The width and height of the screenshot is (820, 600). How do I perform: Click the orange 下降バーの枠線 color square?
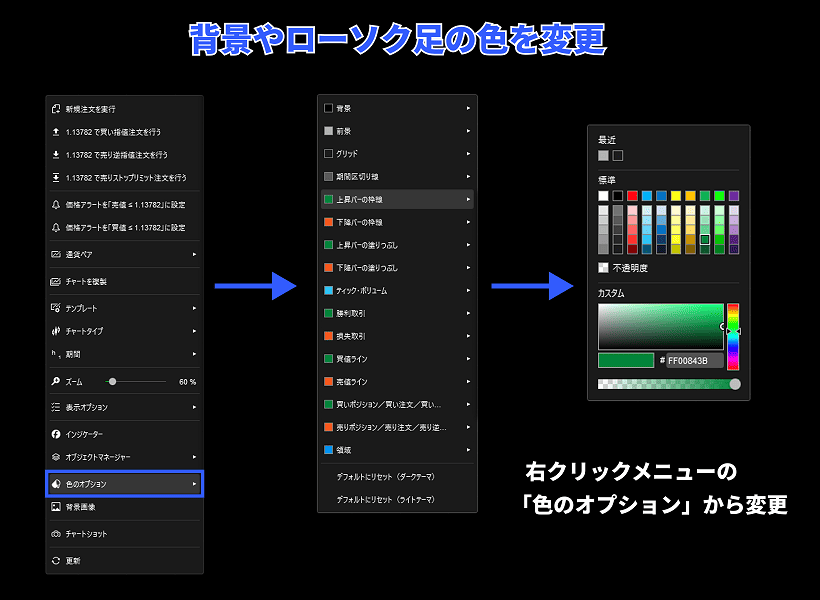328,222
